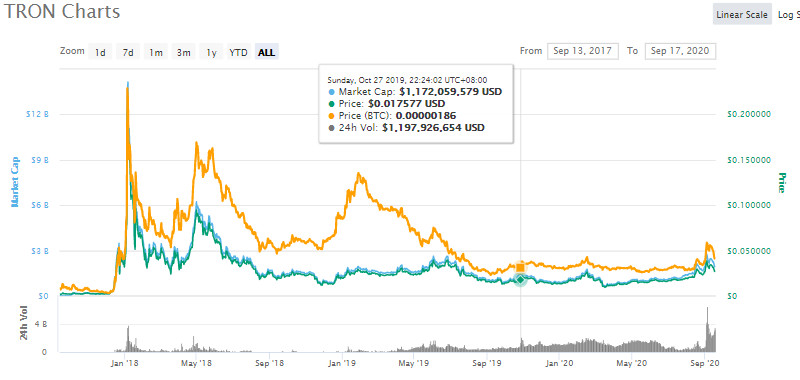
Task: Set chart zoom to 3m
Action: point(184,53)
